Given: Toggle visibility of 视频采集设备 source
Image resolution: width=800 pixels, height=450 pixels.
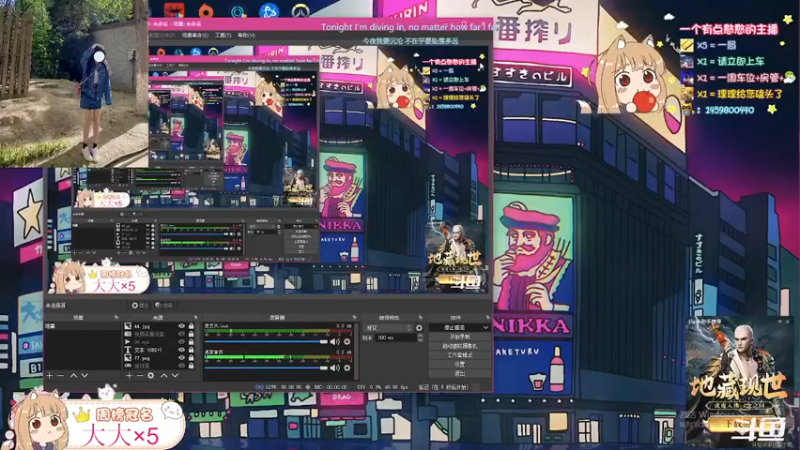Looking at the screenshot, I should (x=181, y=334).
